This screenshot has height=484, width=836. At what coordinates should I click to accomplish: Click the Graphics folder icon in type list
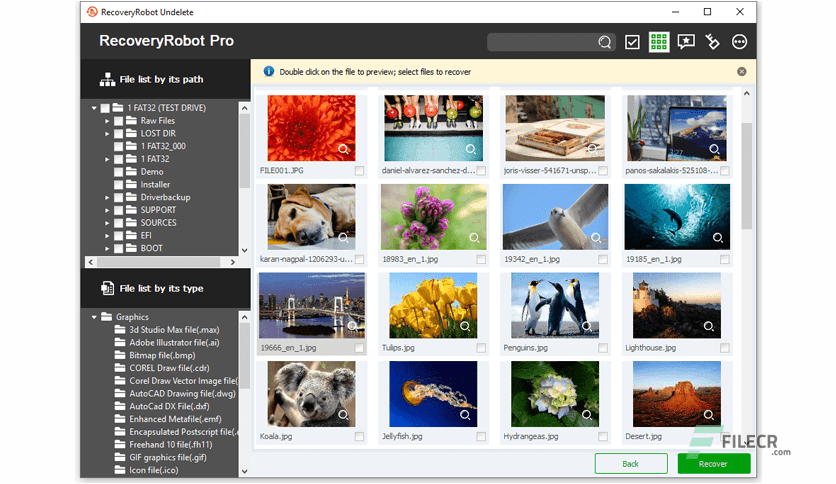[107, 317]
